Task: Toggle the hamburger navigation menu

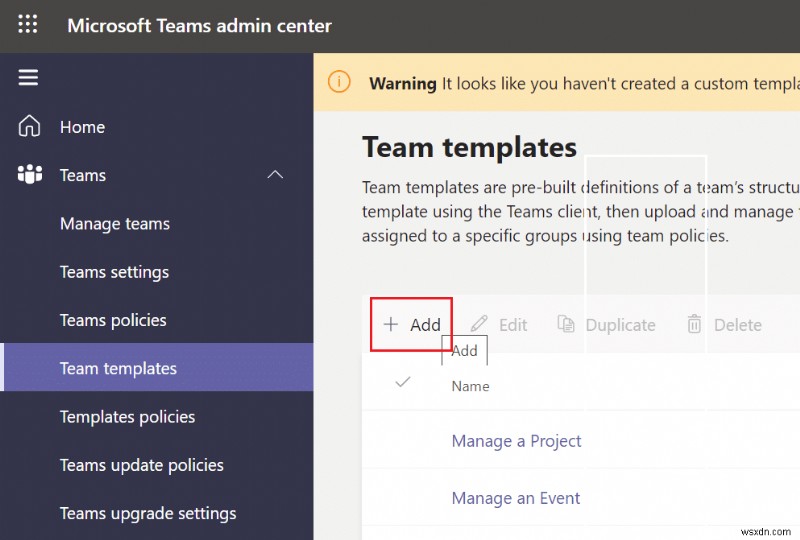Action: [x=28, y=78]
